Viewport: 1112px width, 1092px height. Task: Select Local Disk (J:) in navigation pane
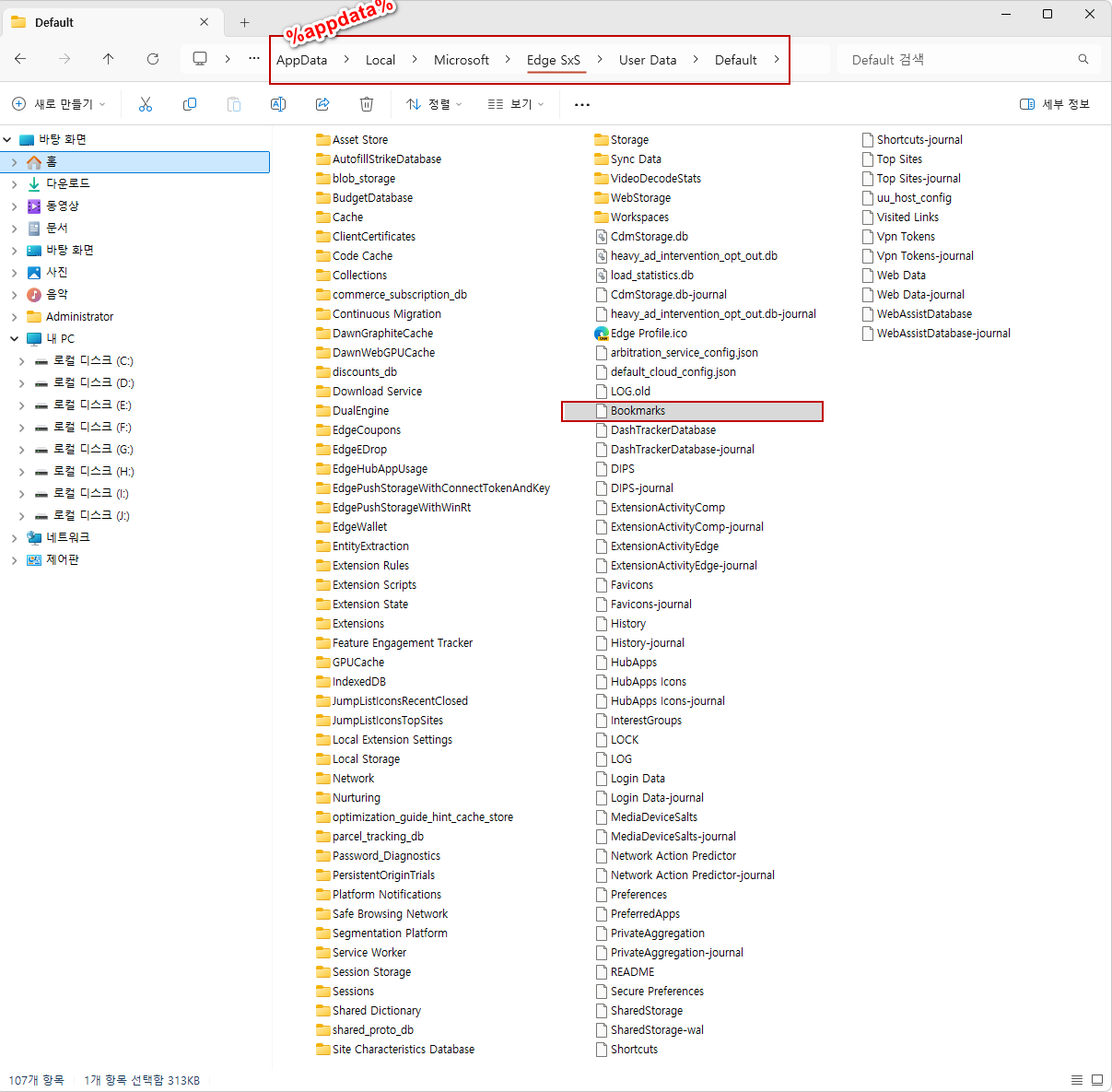tap(90, 516)
